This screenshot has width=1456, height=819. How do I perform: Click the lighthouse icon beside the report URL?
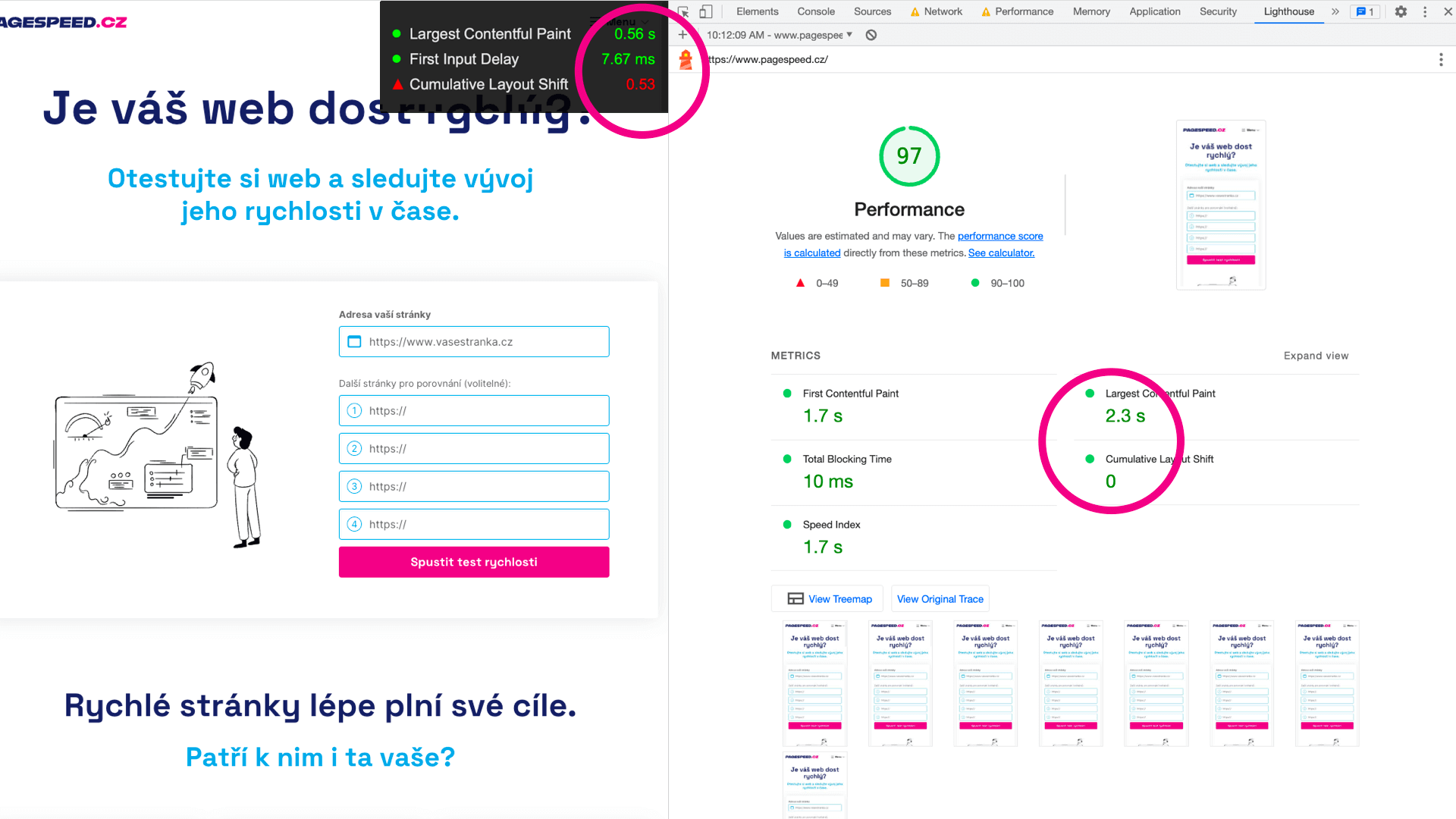click(686, 59)
